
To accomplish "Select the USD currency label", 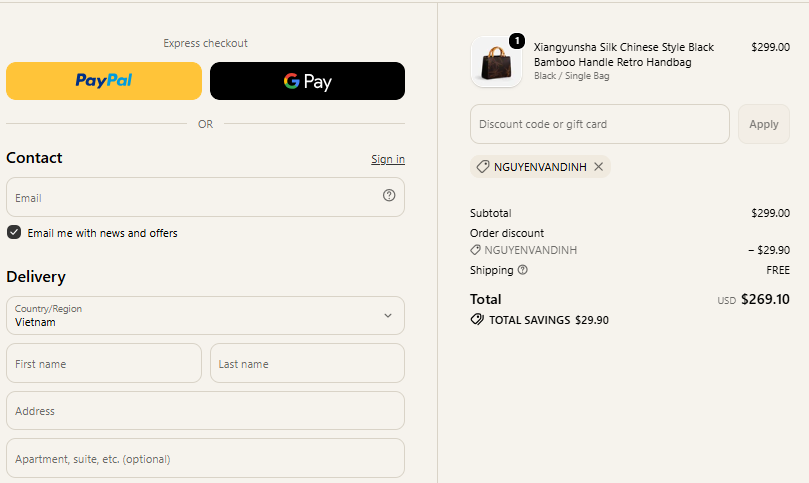I will [x=726, y=300].
